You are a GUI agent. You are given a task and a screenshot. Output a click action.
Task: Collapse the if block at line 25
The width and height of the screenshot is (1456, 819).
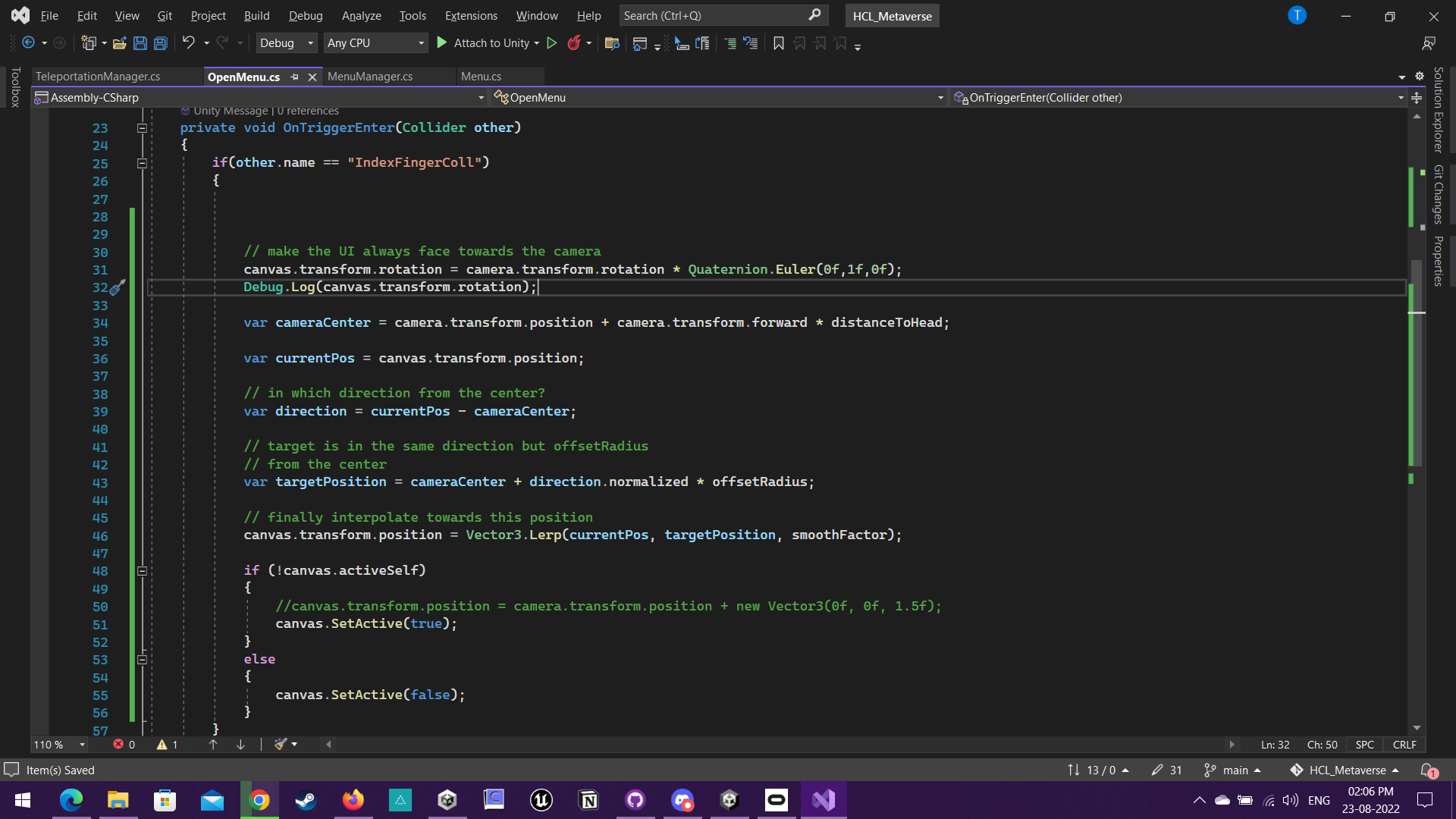coord(142,164)
